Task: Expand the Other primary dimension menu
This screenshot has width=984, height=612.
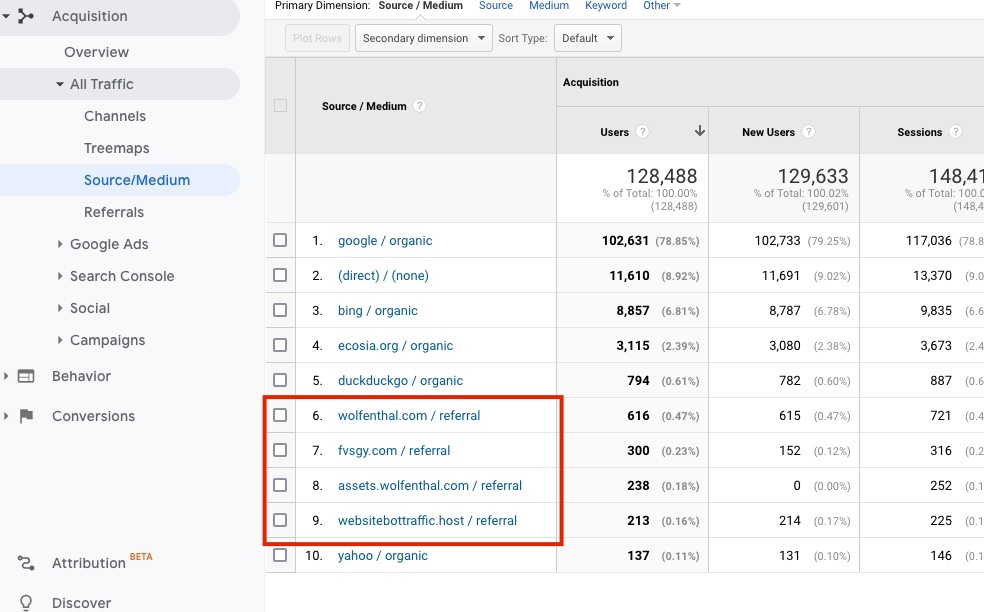Action: 661,6
